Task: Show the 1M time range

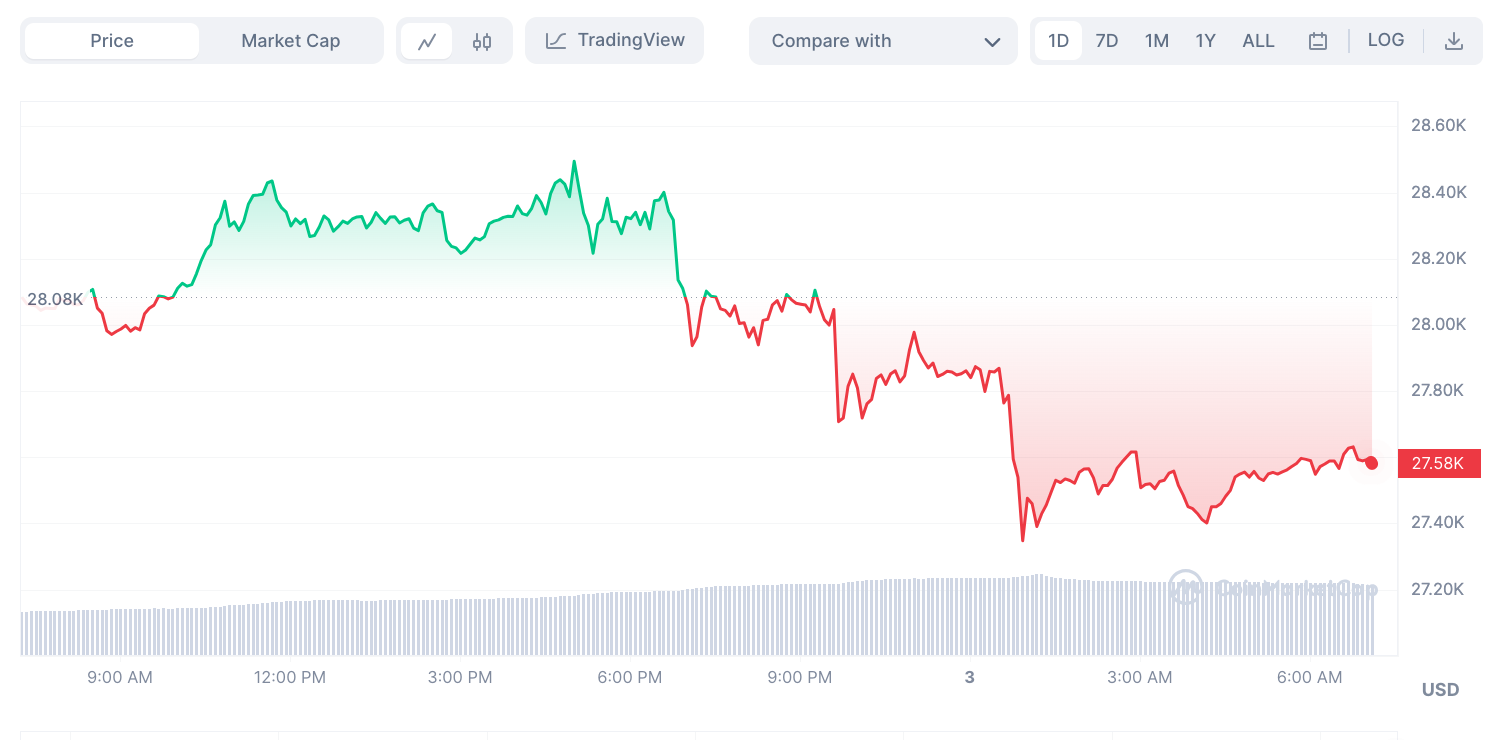Action: click(x=1156, y=41)
